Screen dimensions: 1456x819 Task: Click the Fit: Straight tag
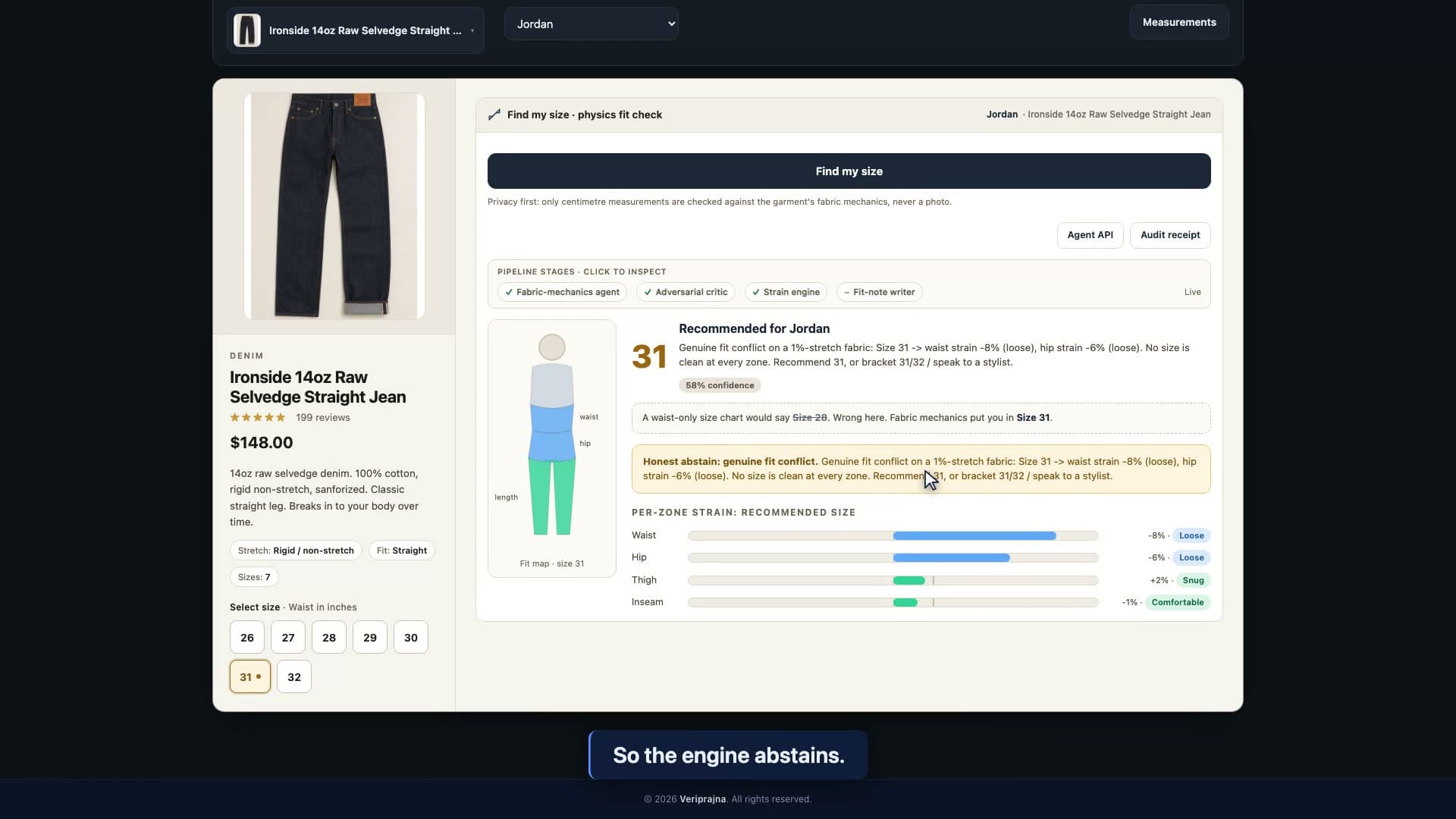point(402,551)
